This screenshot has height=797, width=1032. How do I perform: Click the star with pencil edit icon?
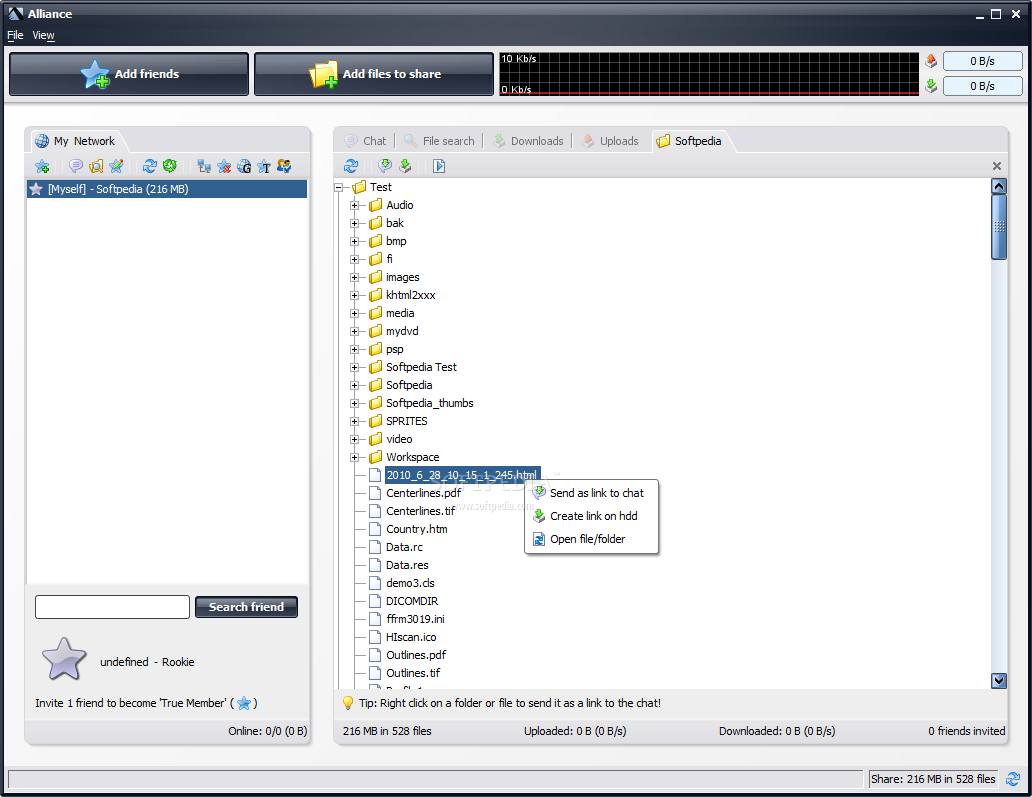[x=116, y=166]
